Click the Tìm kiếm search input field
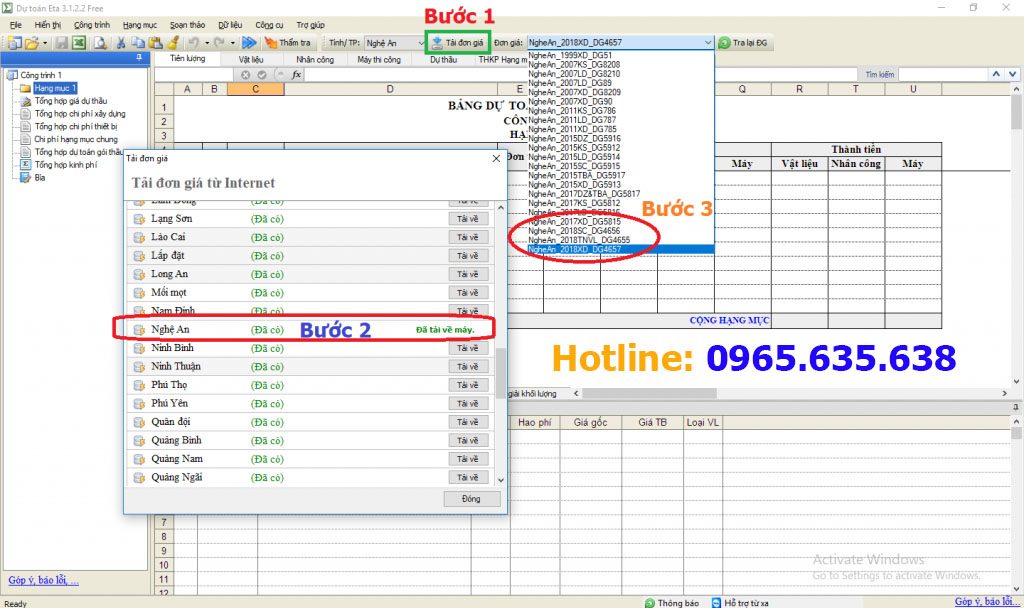 tap(940, 75)
